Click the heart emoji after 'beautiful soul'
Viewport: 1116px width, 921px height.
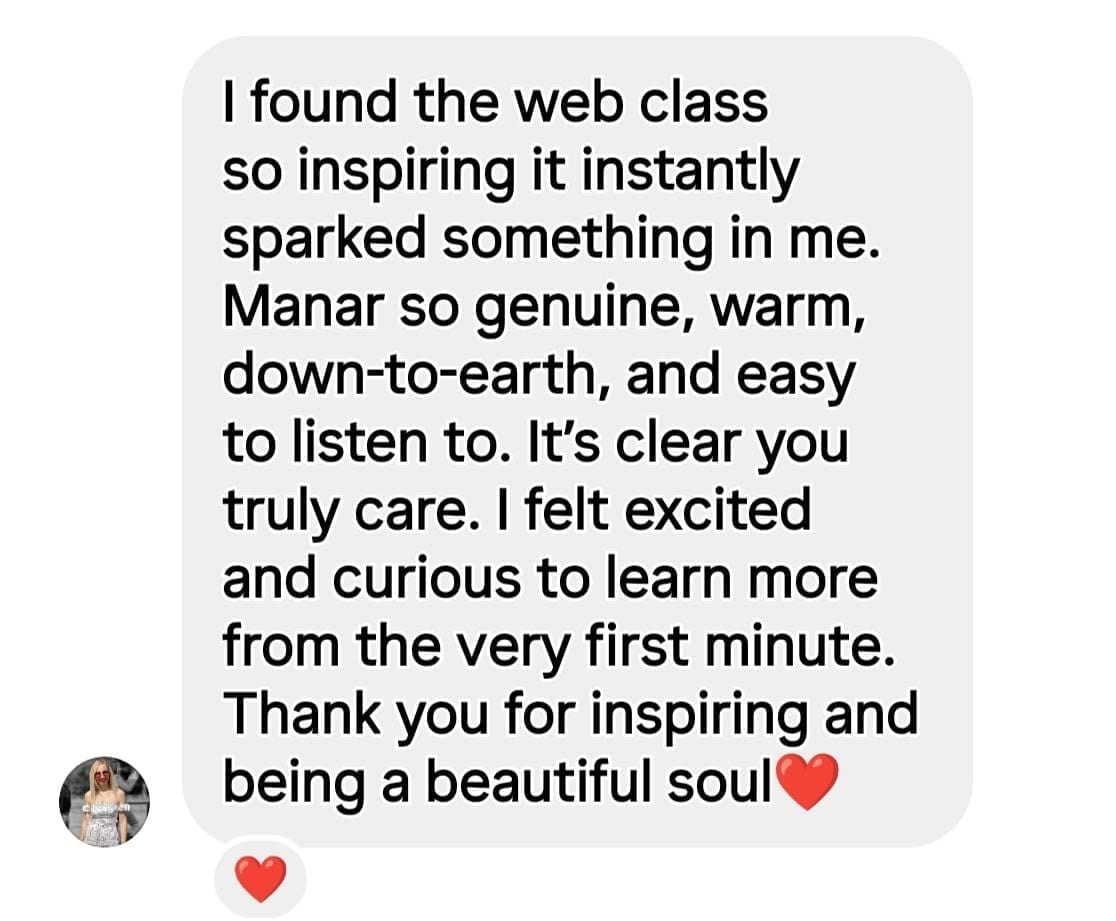pyautogui.click(x=806, y=784)
